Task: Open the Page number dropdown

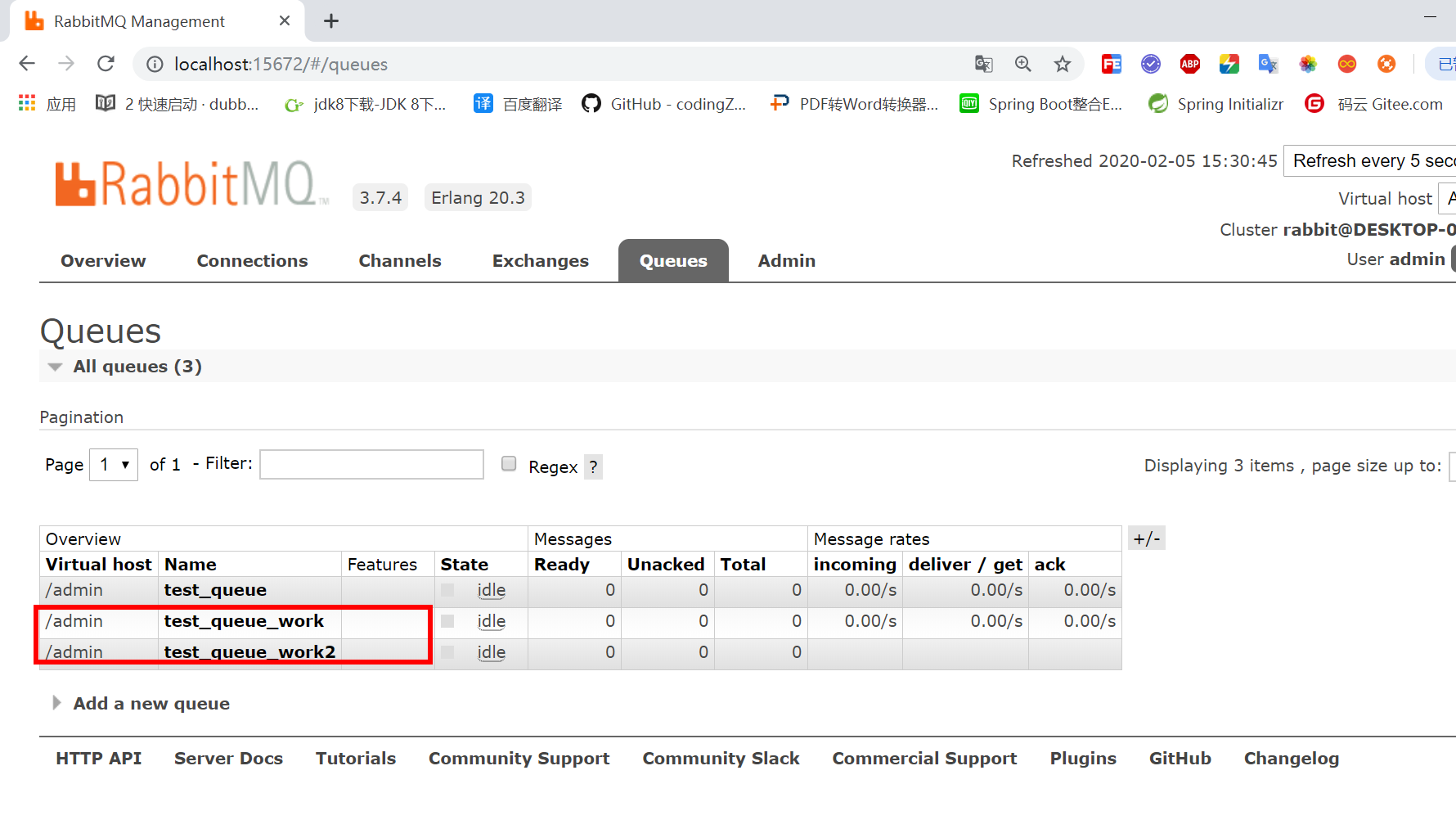Action: coord(114,465)
